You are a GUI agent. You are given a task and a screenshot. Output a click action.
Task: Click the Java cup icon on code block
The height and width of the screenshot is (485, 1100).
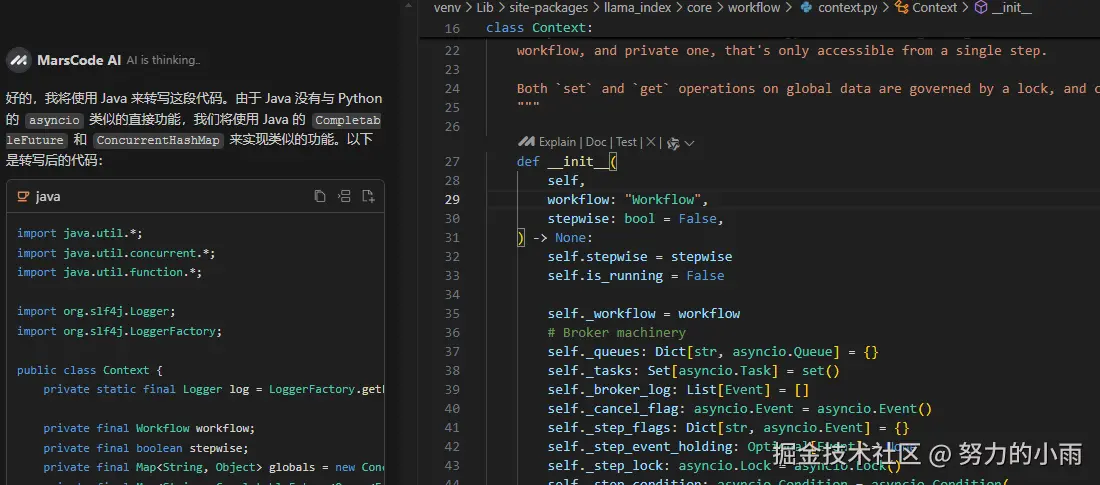[x=23, y=197]
